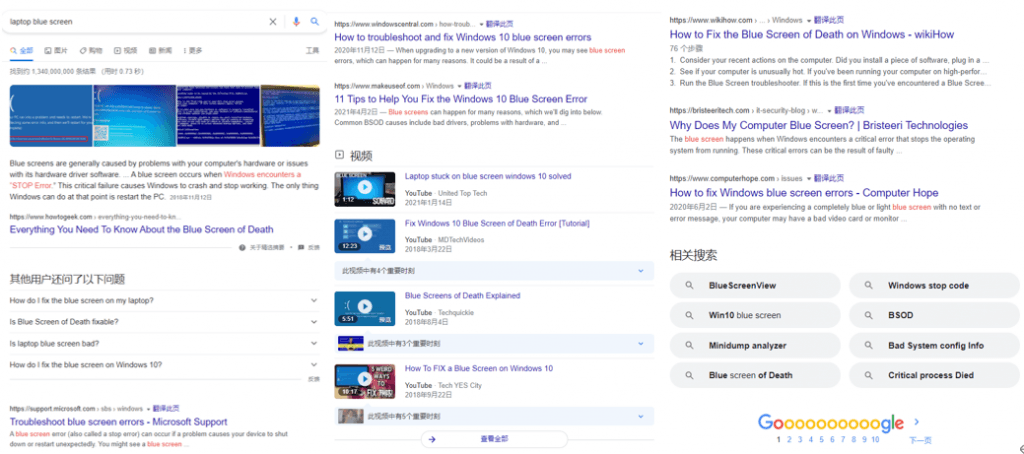Expand How do I fix blue screen on Windows 10

tap(164, 365)
